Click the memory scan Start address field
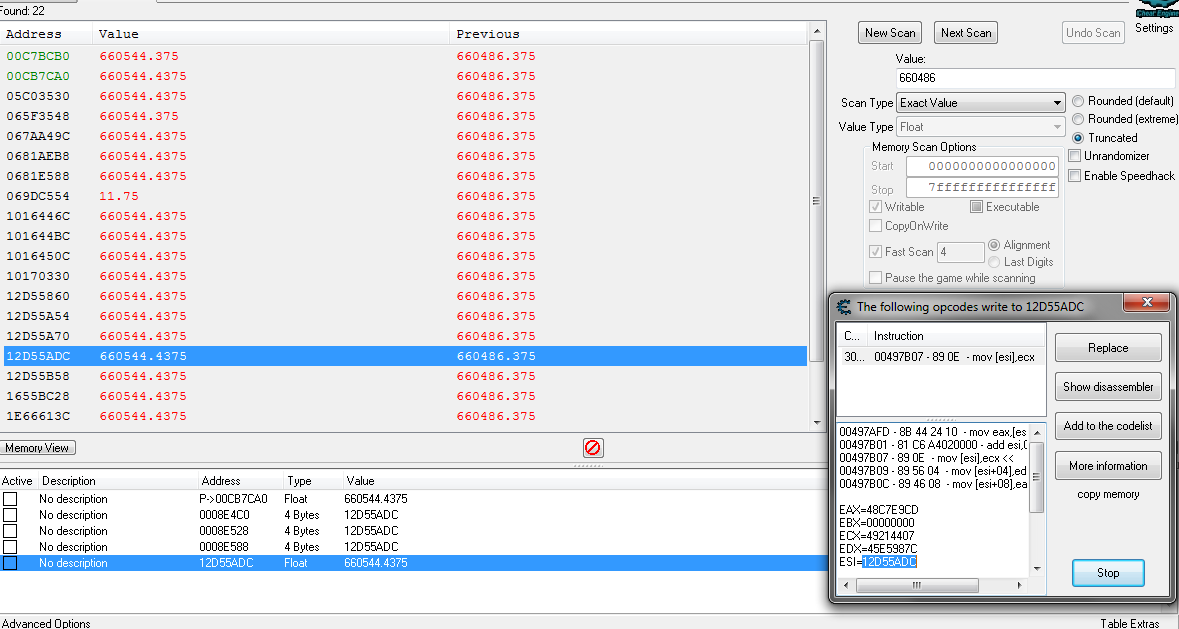The image size is (1179, 629). click(x=982, y=166)
